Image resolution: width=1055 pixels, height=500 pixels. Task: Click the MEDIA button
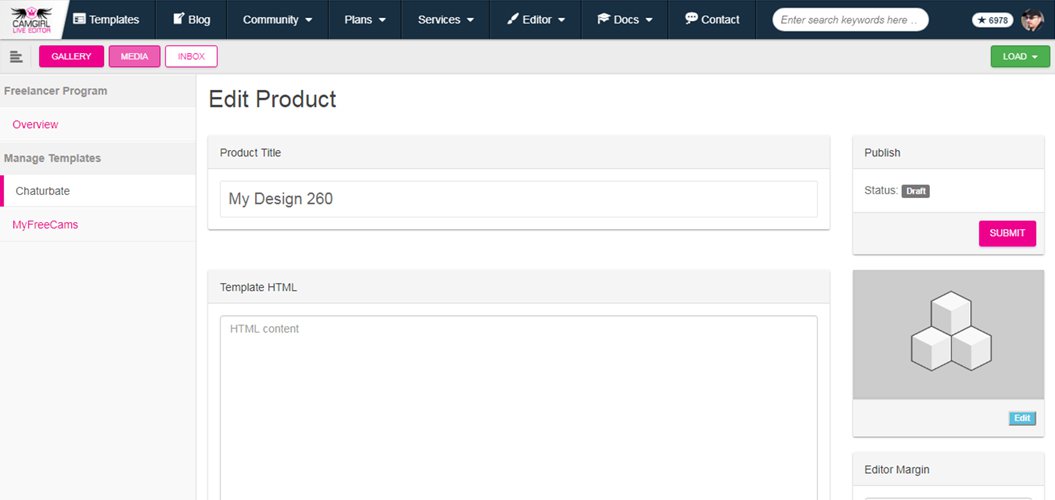click(135, 57)
